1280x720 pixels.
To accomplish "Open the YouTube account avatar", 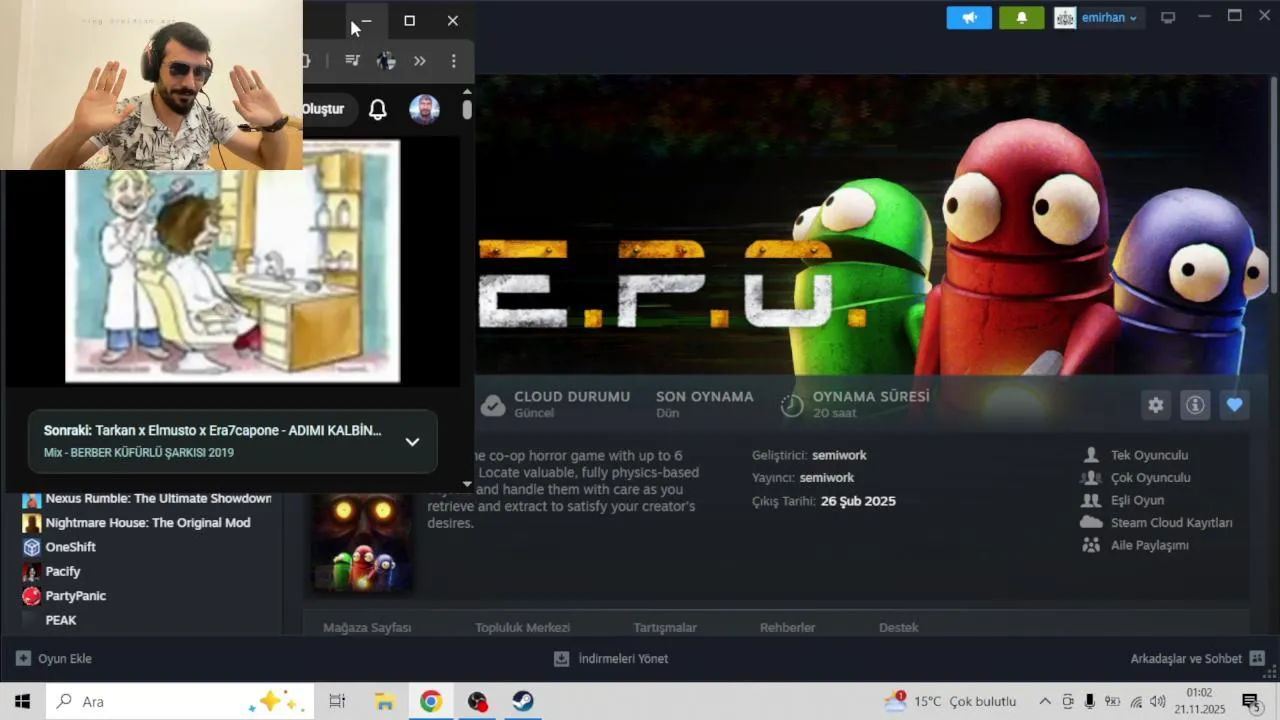I will [425, 110].
